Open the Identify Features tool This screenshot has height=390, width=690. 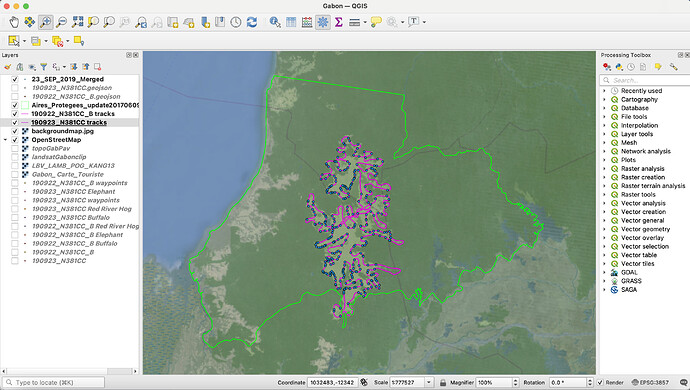tap(275, 22)
